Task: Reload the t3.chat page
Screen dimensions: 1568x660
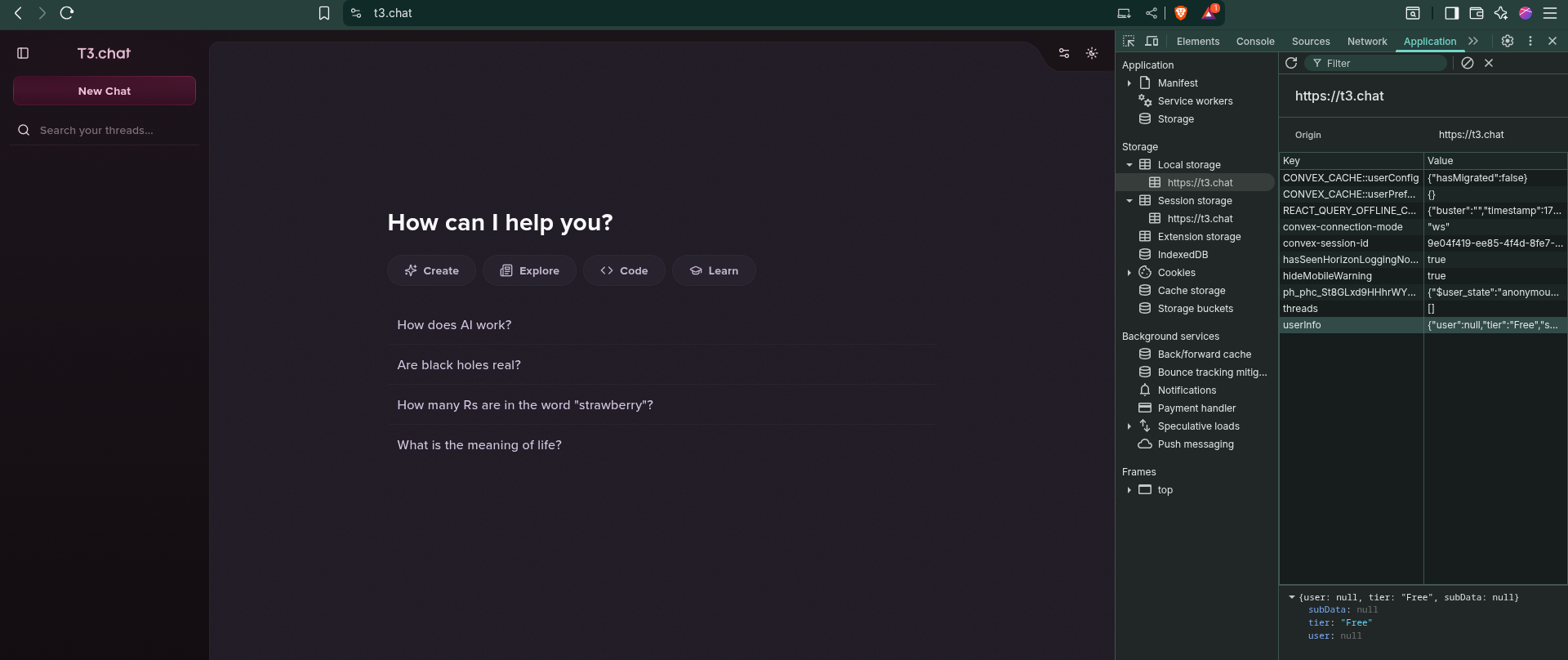Action: pos(67,13)
